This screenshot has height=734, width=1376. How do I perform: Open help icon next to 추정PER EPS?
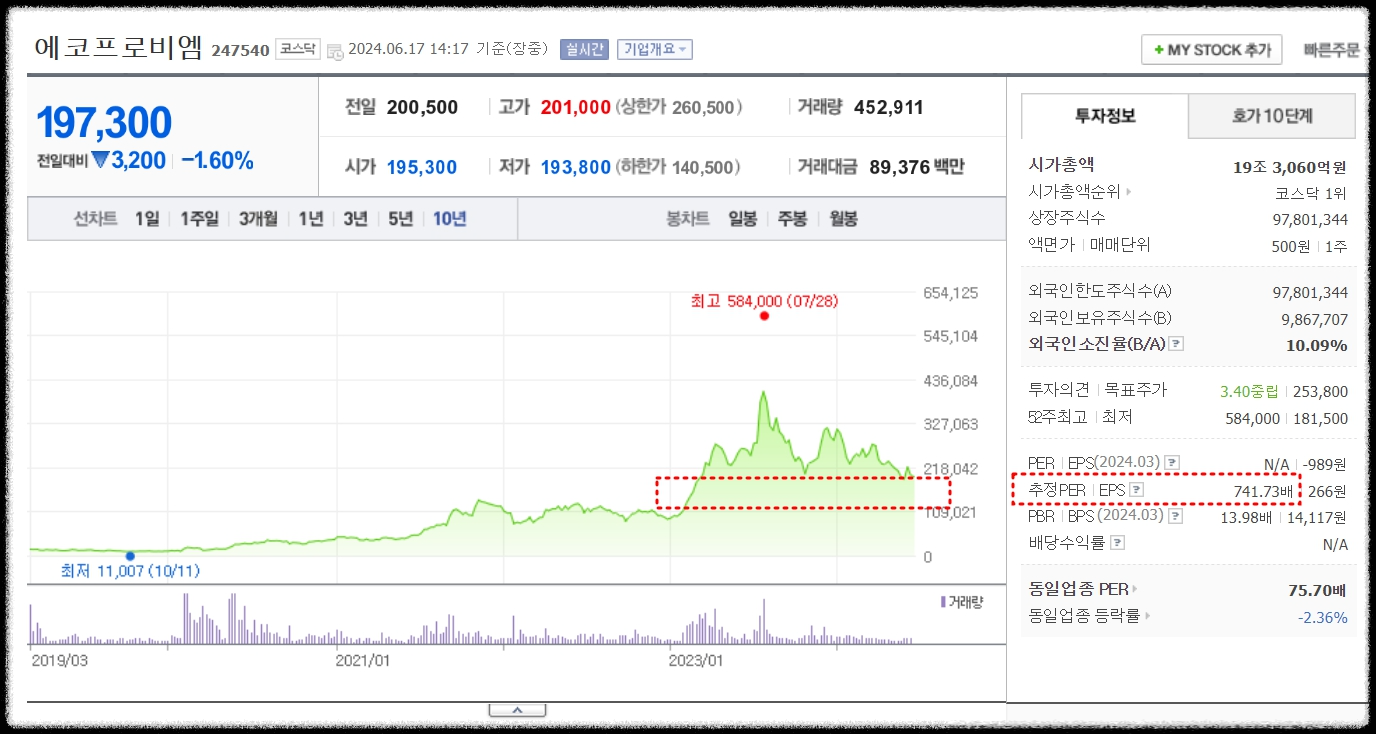coord(1137,490)
